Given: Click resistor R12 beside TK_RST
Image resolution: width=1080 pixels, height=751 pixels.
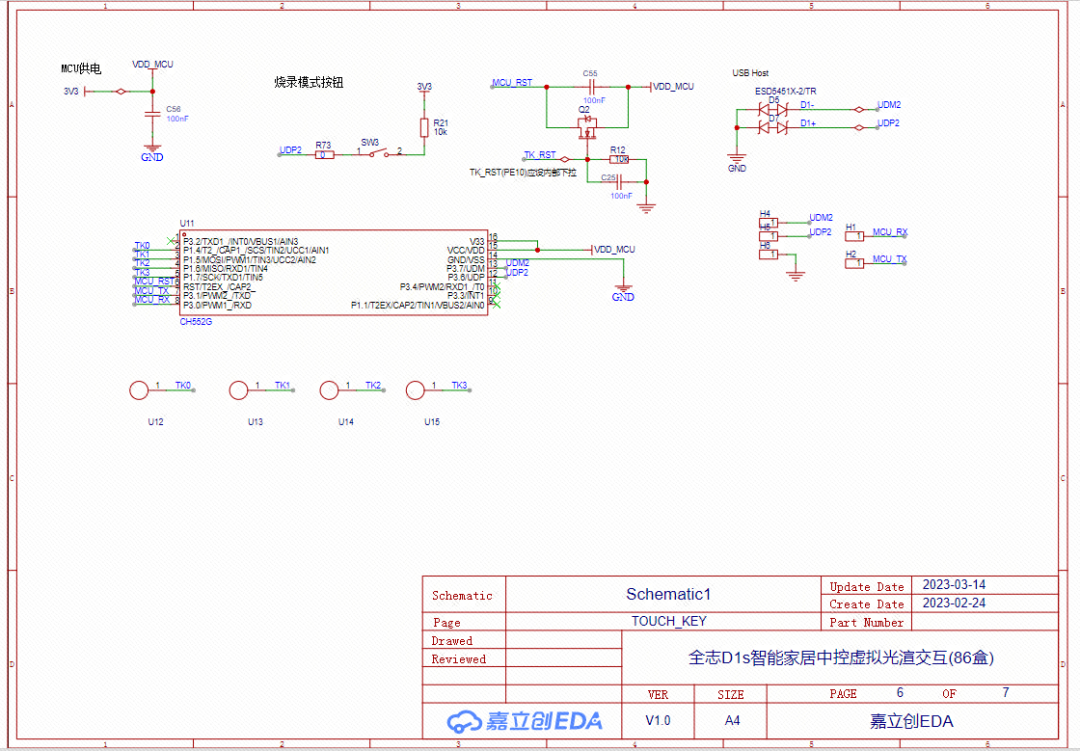Looking at the screenshot, I should pyautogui.click(x=619, y=158).
